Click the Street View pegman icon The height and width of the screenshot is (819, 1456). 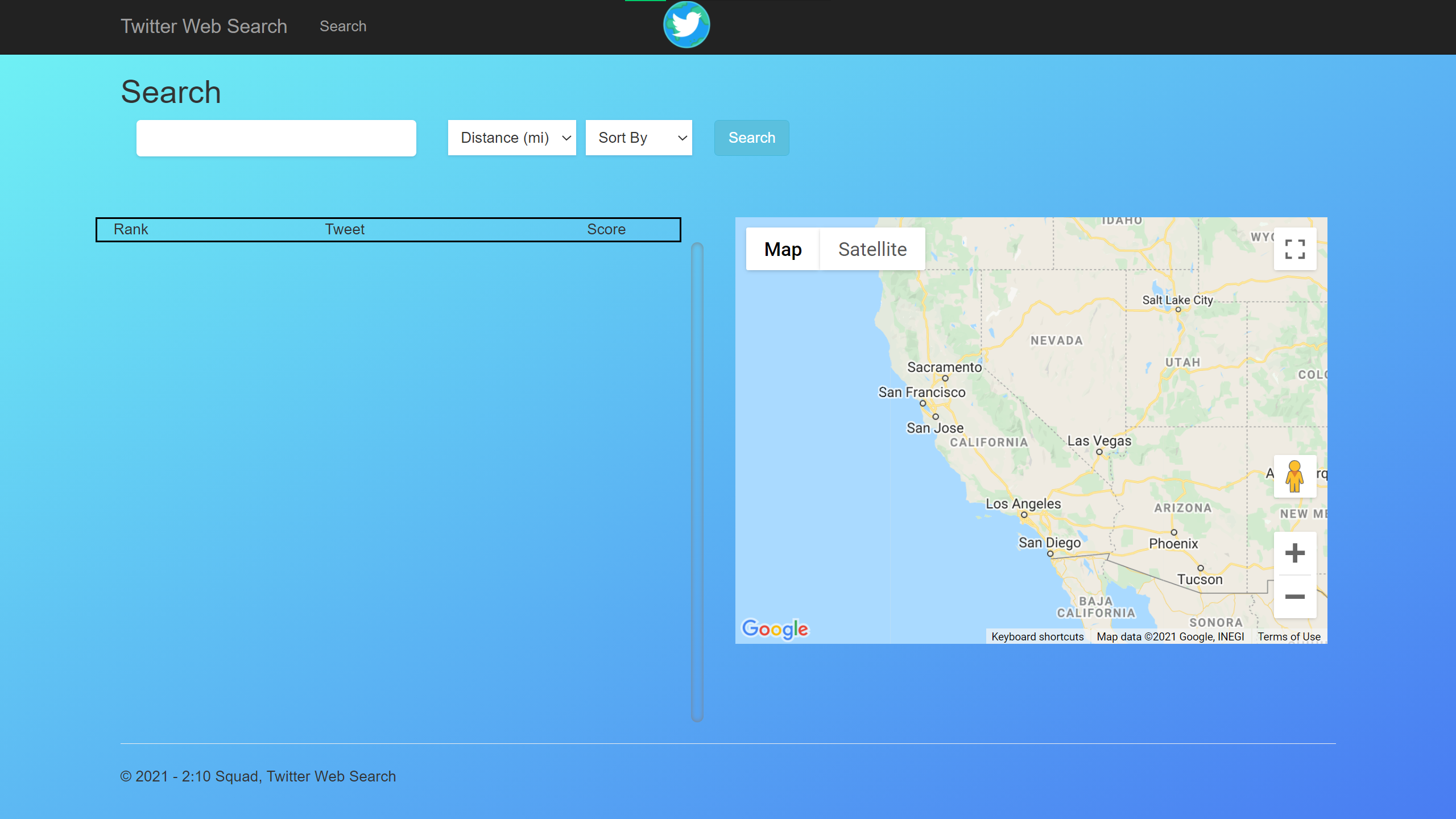(x=1294, y=476)
